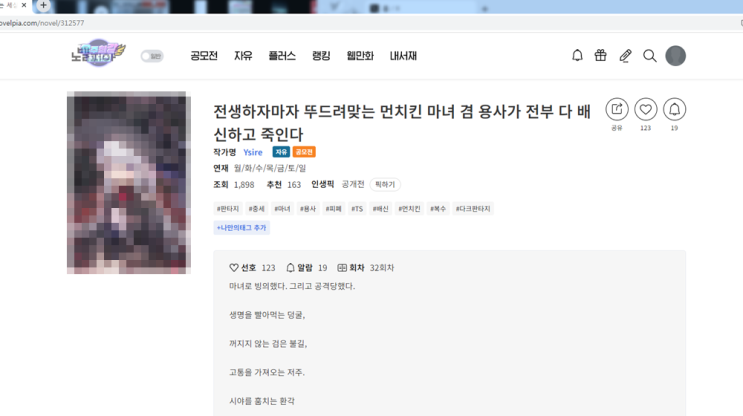743x416 pixels.
Task: Open a new browser tab
Action: [43, 5]
